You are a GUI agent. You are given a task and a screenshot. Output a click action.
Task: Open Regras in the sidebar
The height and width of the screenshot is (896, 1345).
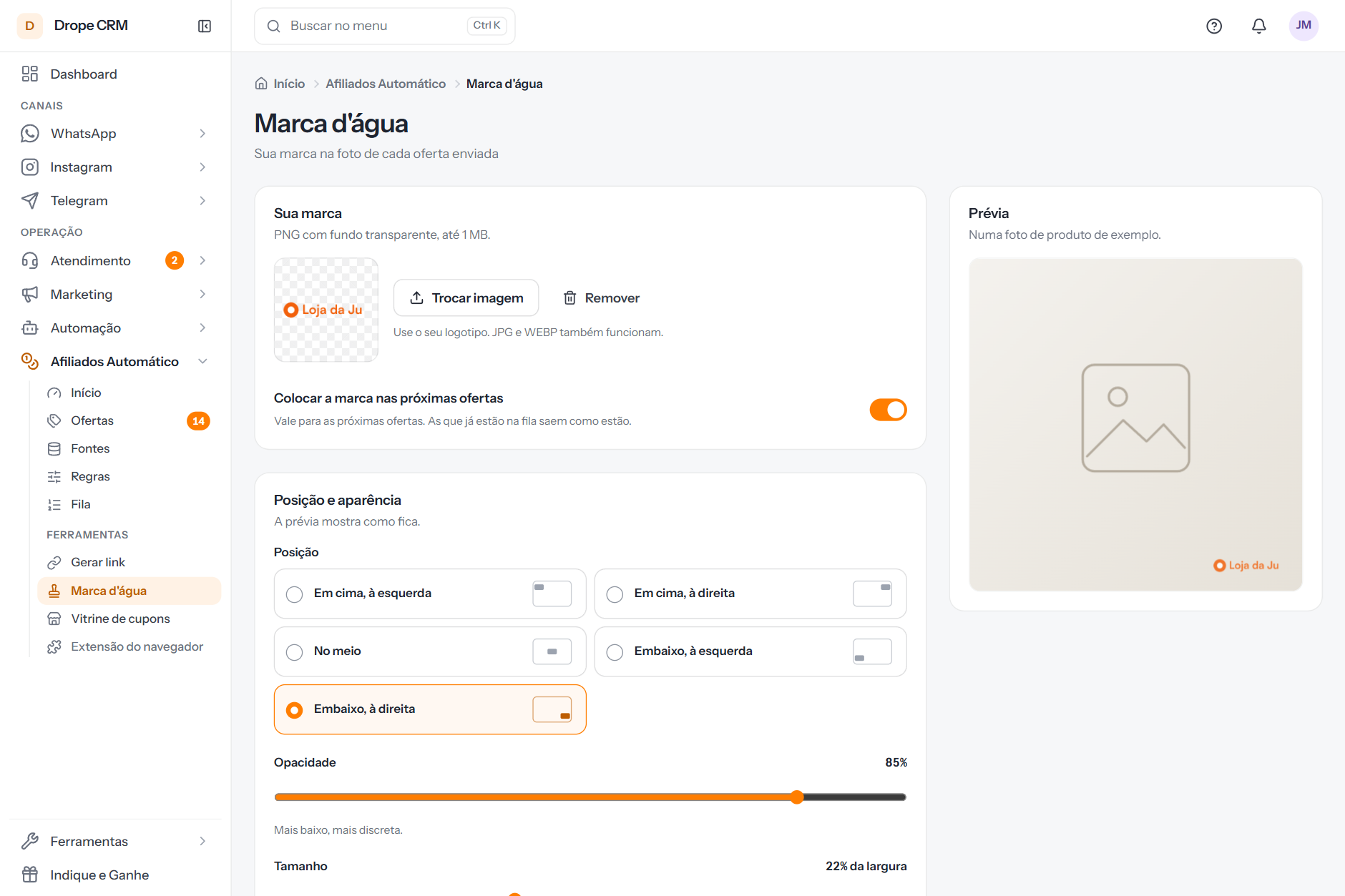129,476
